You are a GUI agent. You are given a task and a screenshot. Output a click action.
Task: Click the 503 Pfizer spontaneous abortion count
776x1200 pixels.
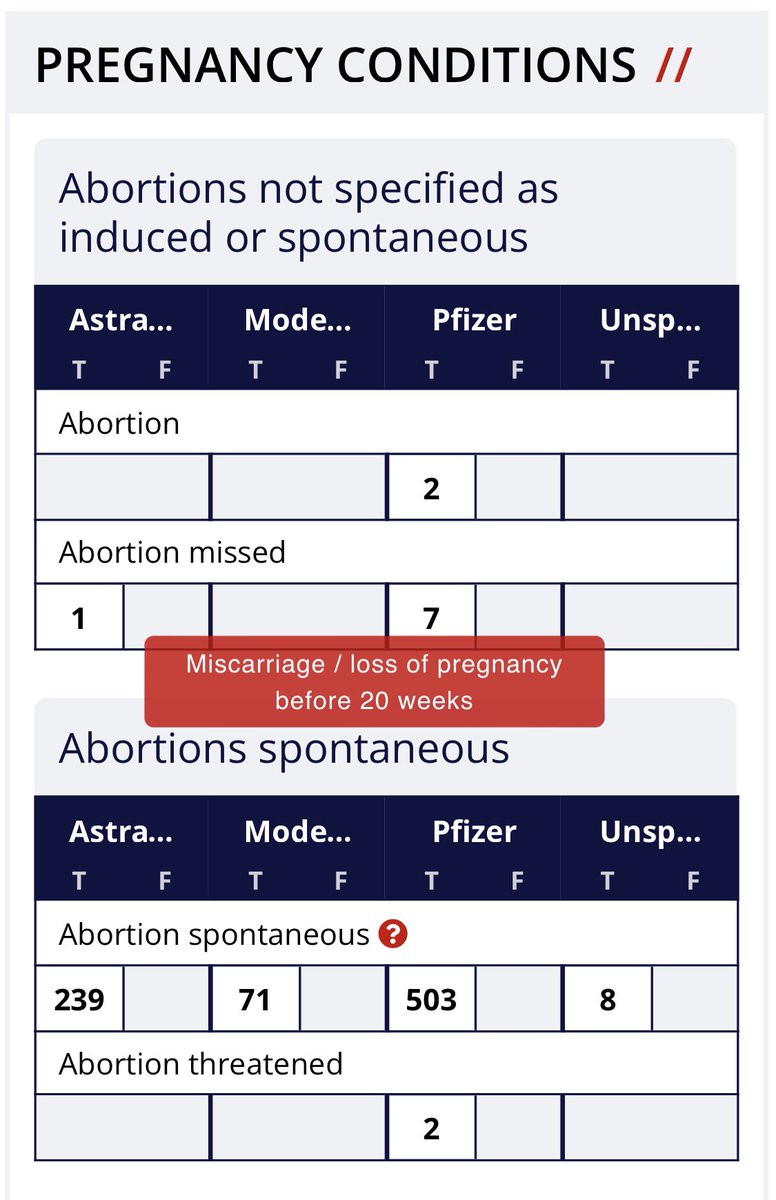[x=431, y=999]
